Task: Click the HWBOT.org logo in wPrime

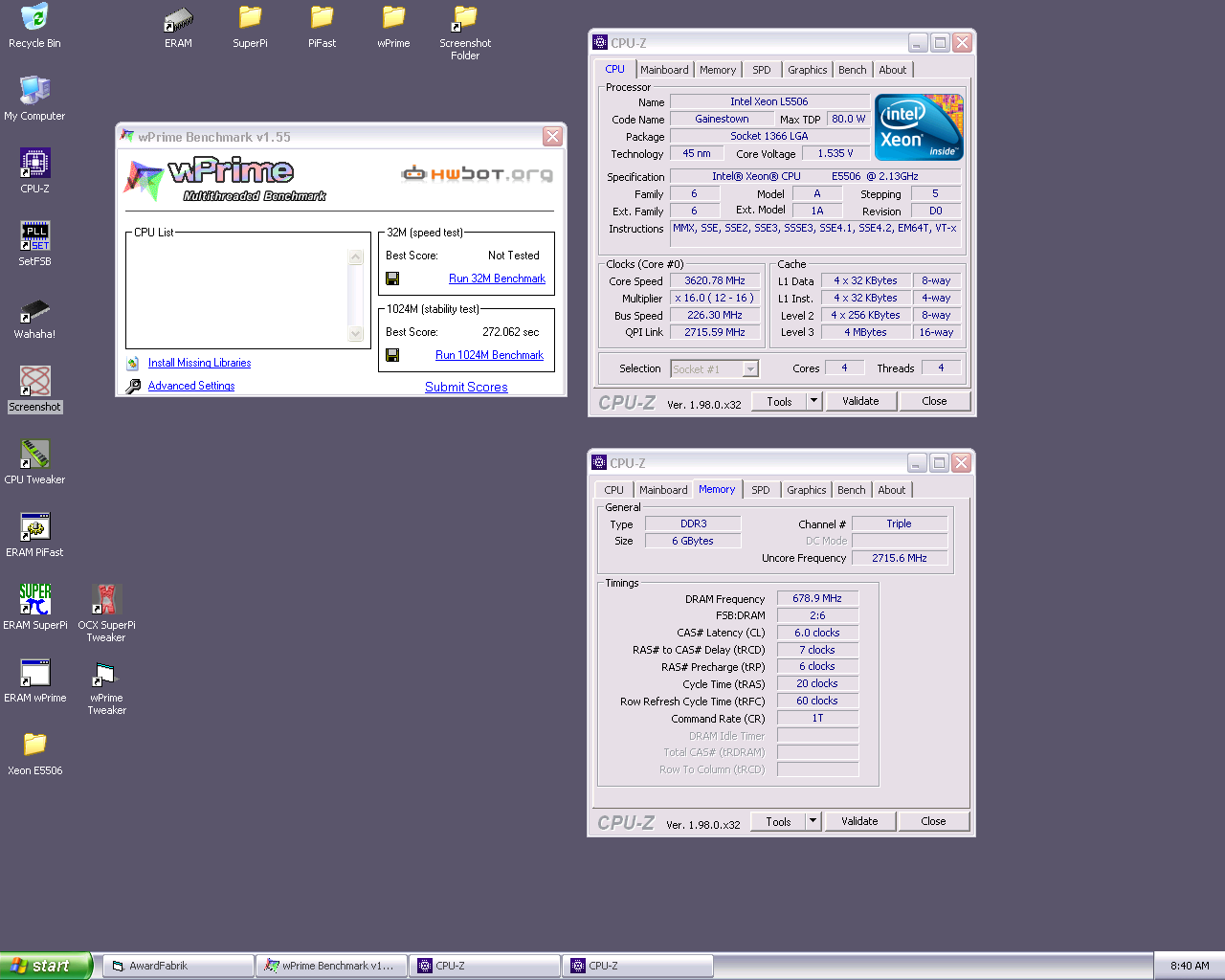Action: point(477,173)
